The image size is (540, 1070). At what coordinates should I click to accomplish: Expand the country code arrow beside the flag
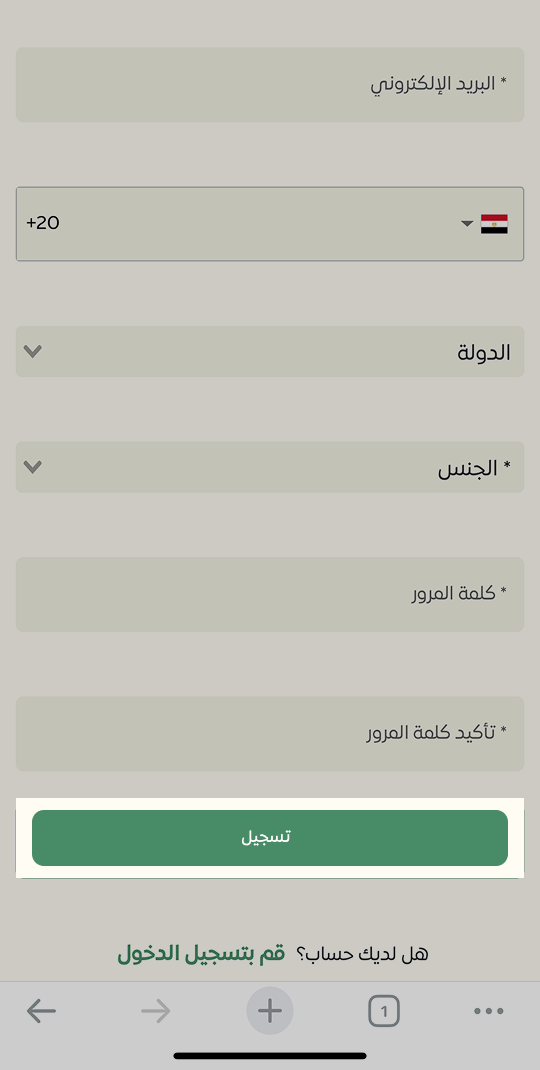click(467, 224)
